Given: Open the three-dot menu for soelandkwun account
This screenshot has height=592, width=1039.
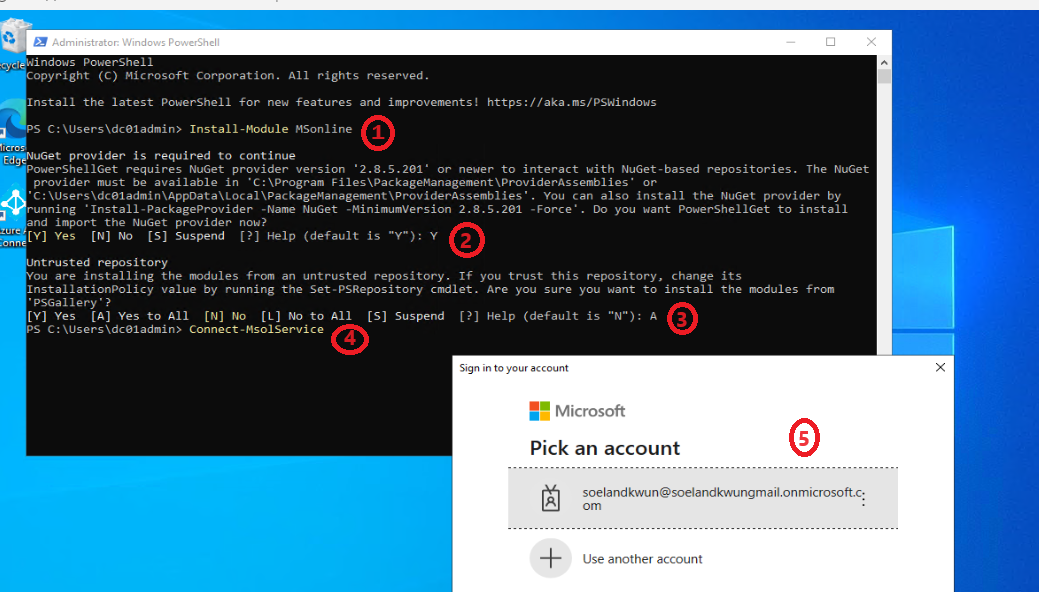Looking at the screenshot, I should pyautogui.click(x=863, y=499).
